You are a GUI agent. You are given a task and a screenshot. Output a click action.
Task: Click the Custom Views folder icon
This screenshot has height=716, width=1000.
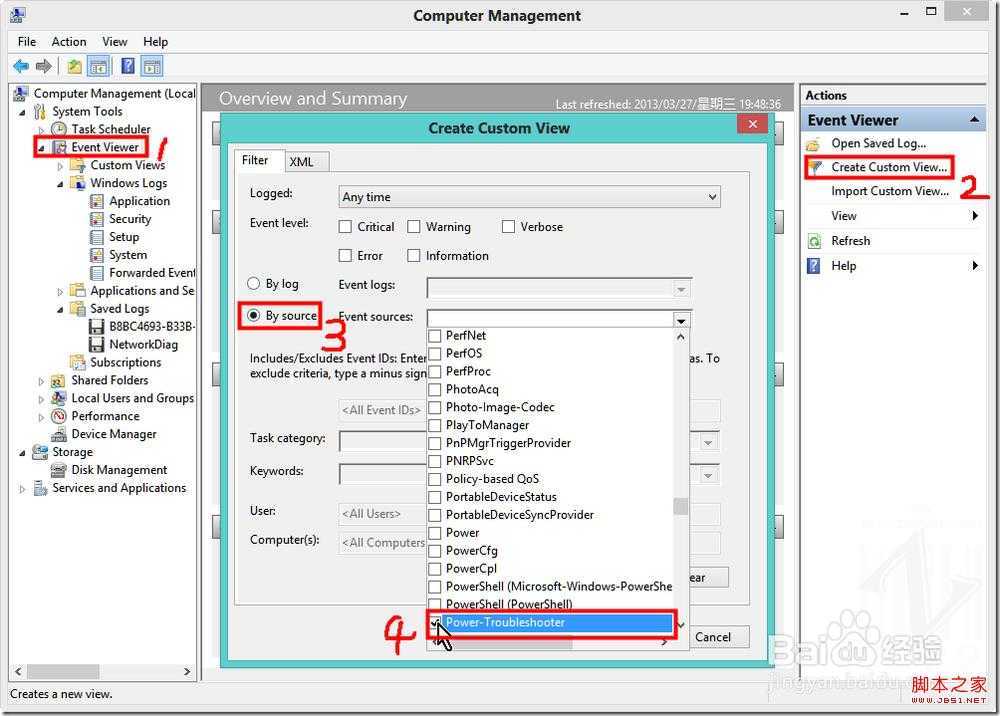click(78, 165)
